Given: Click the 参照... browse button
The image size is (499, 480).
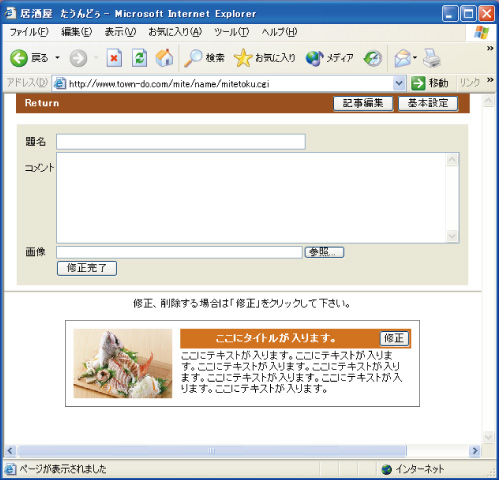Looking at the screenshot, I should click(x=324, y=252).
